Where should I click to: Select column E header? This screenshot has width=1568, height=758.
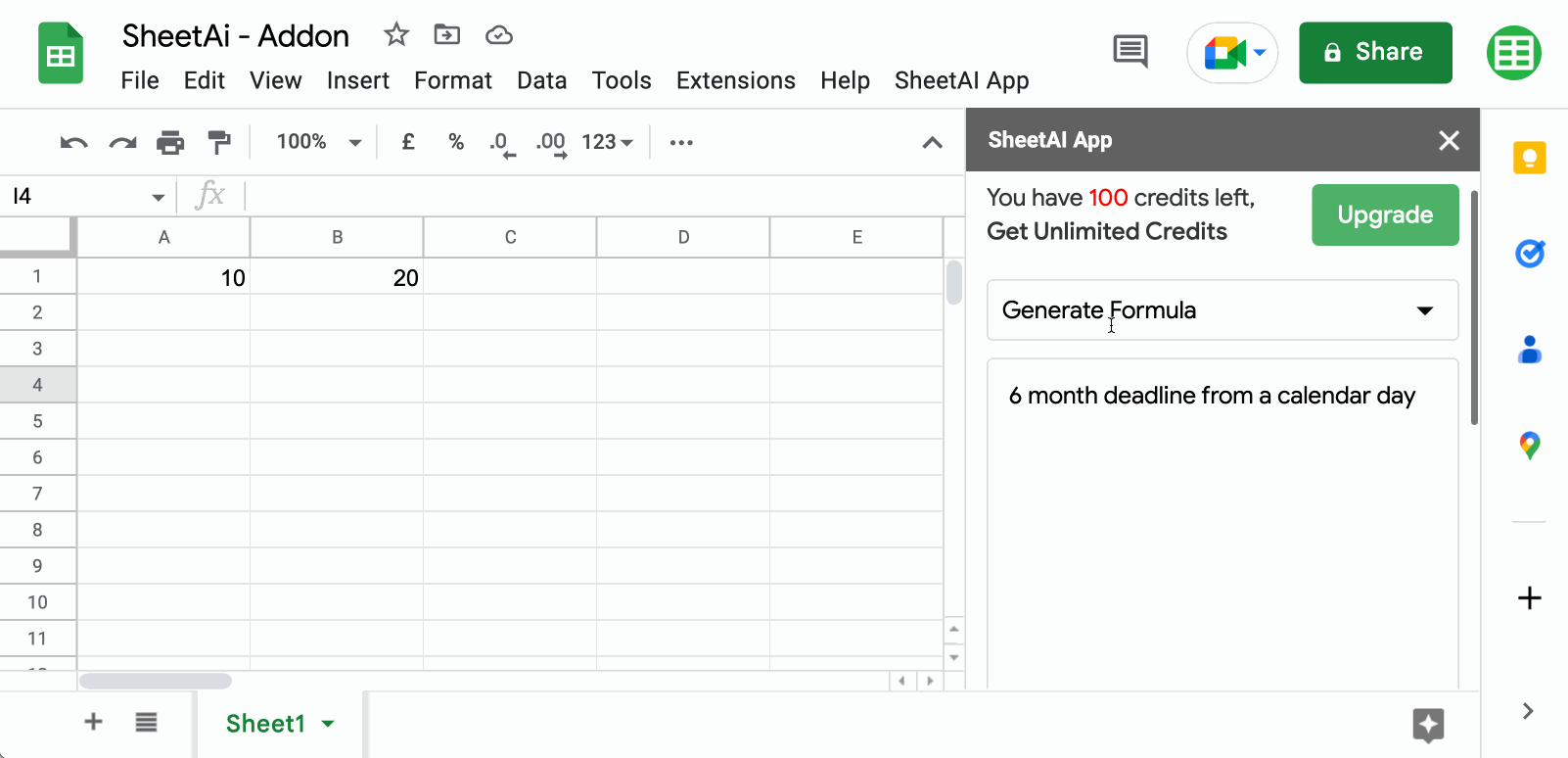tap(856, 237)
